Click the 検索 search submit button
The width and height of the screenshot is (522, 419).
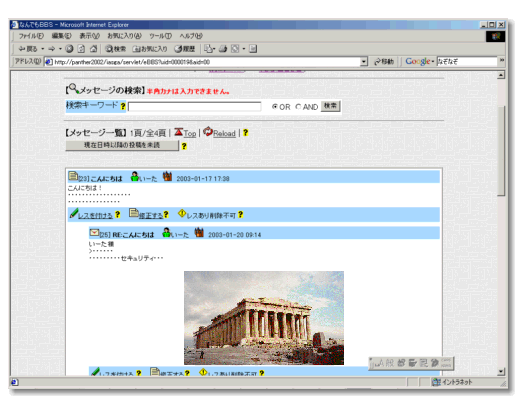pos(330,106)
